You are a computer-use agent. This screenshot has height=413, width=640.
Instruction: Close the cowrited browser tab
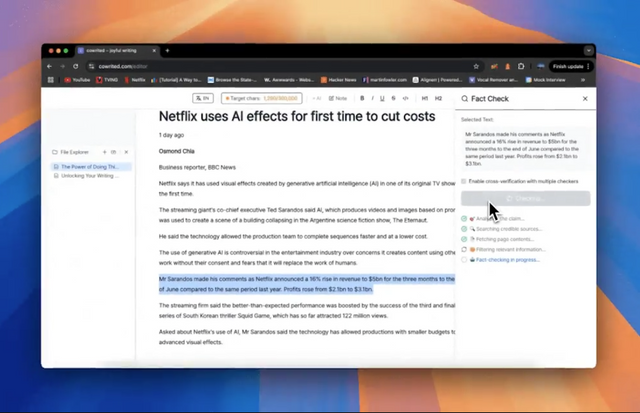(154, 51)
